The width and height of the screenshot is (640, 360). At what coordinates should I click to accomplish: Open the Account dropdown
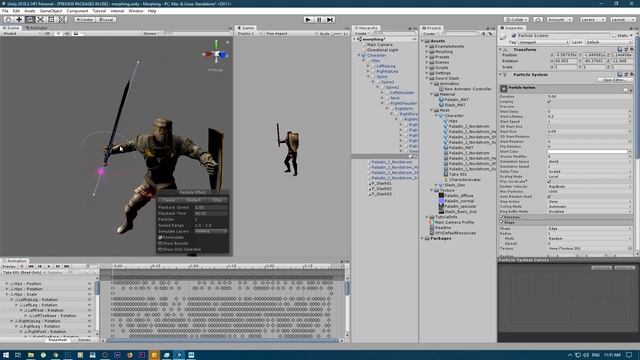[x=560, y=19]
